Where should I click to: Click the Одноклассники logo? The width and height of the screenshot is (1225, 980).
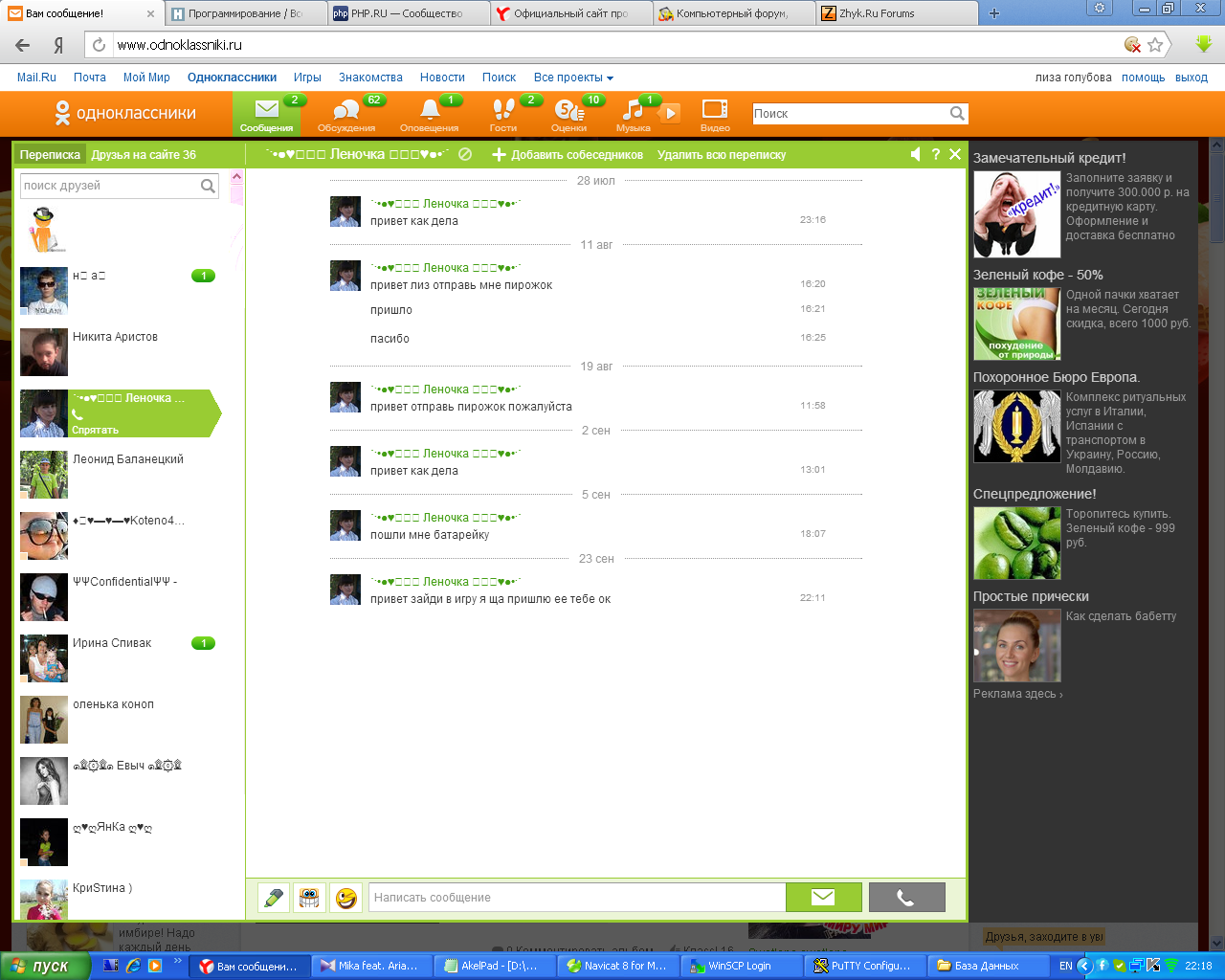(x=124, y=113)
